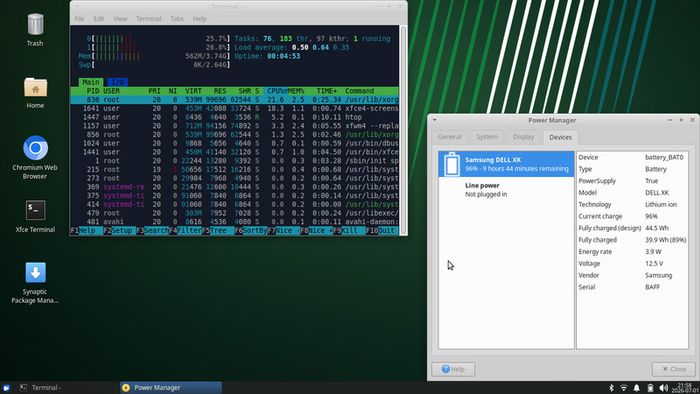Screen dimensions: 700x394
Task: Click the Terminal window vertical scrollbar
Action: point(403,129)
